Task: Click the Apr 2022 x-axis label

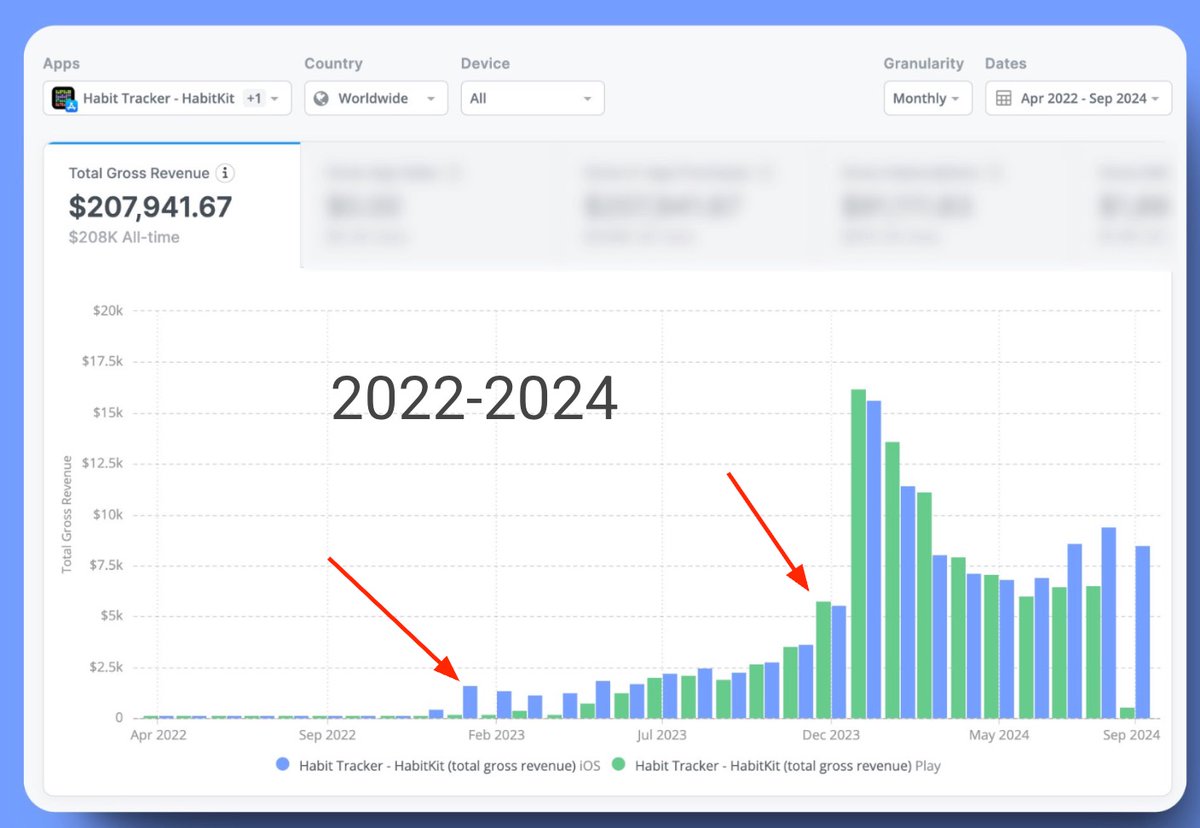Action: pyautogui.click(x=158, y=735)
